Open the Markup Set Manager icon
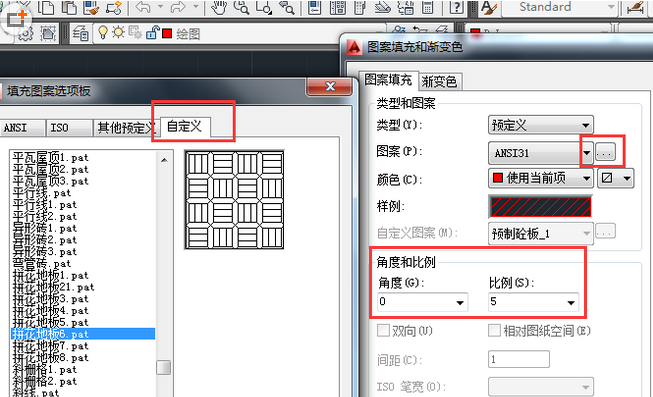This screenshot has width=653, height=397. [x=405, y=7]
